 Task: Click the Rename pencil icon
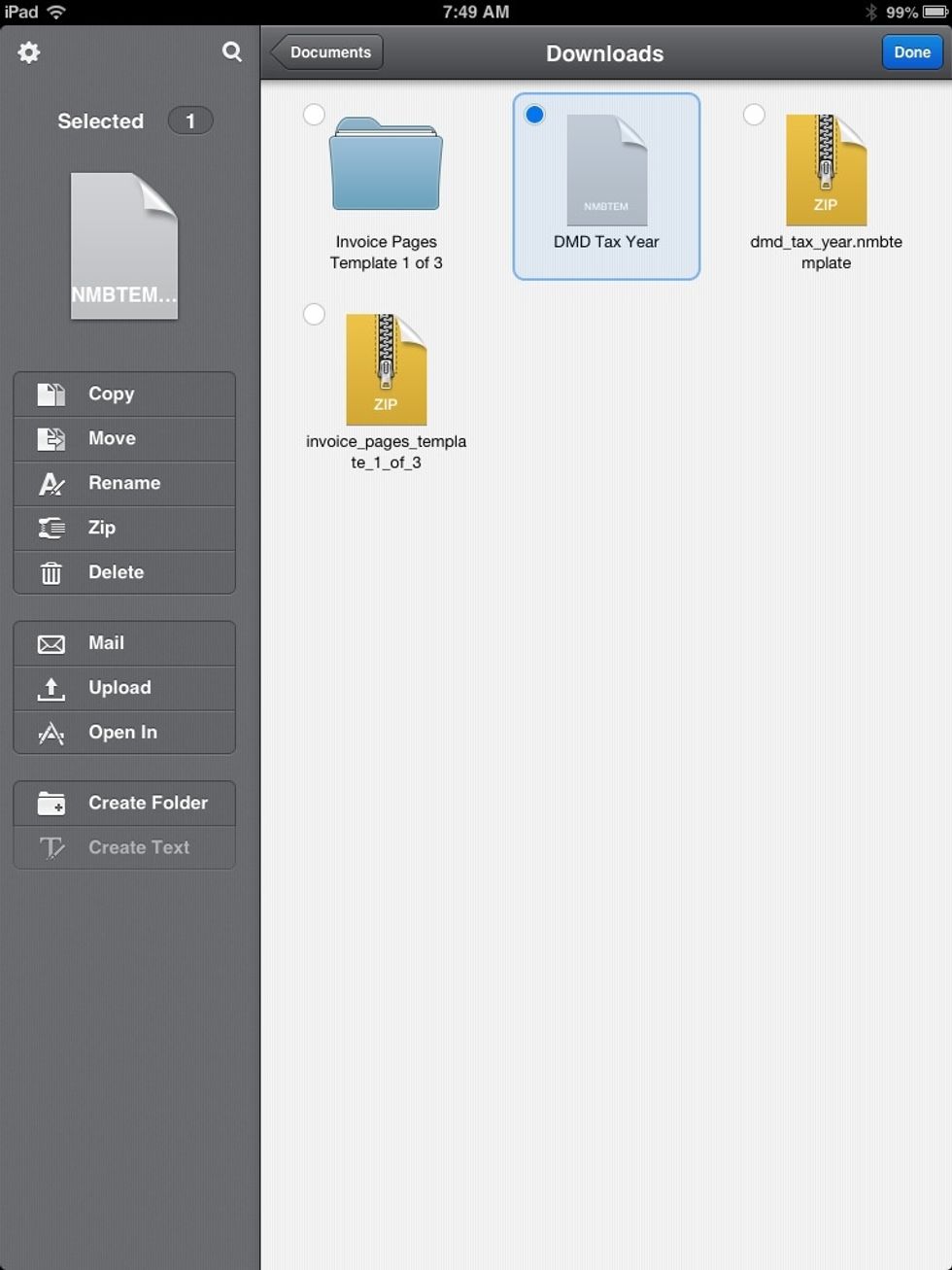51,483
